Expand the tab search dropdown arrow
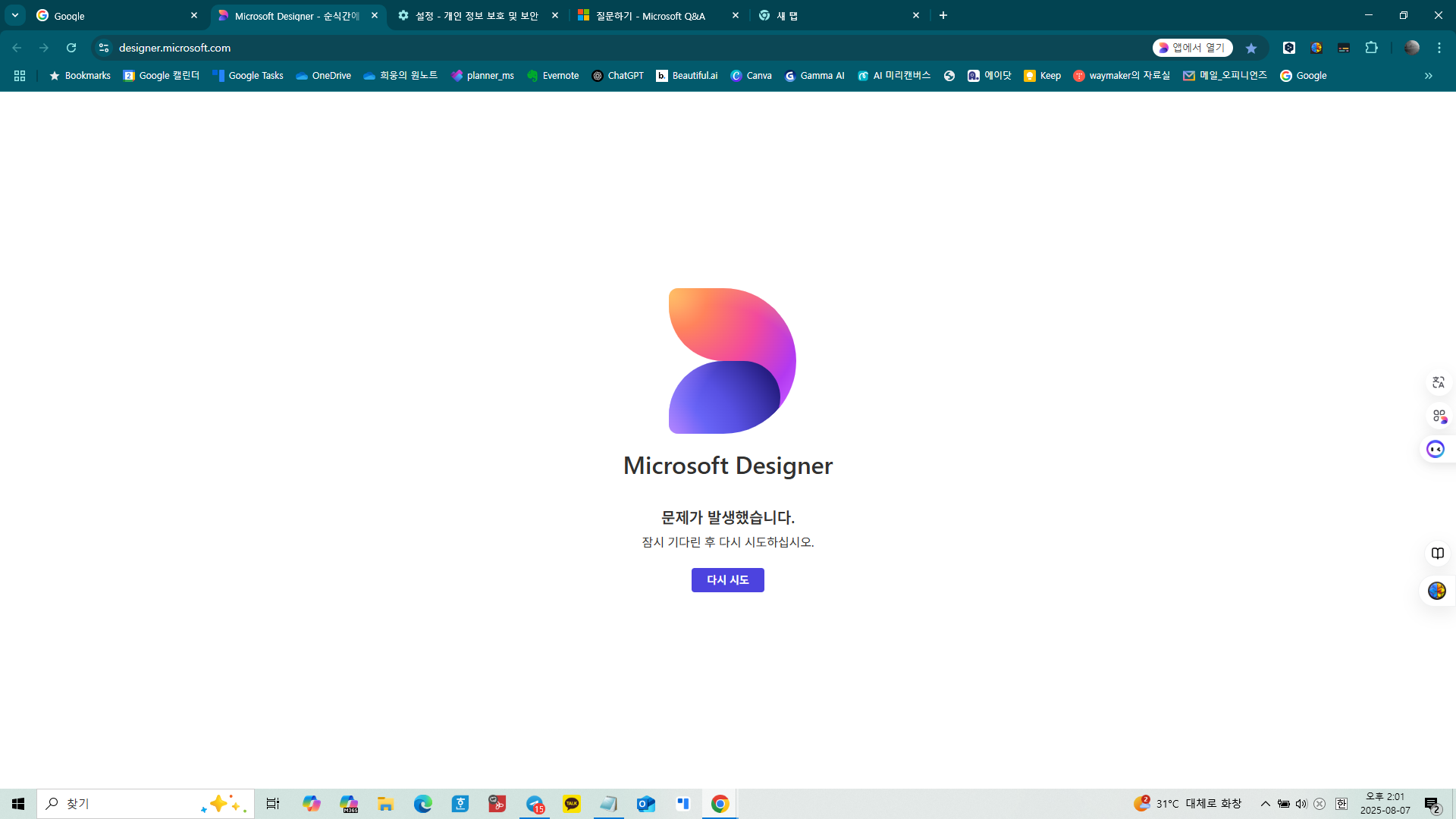The height and width of the screenshot is (819, 1456). 14,15
